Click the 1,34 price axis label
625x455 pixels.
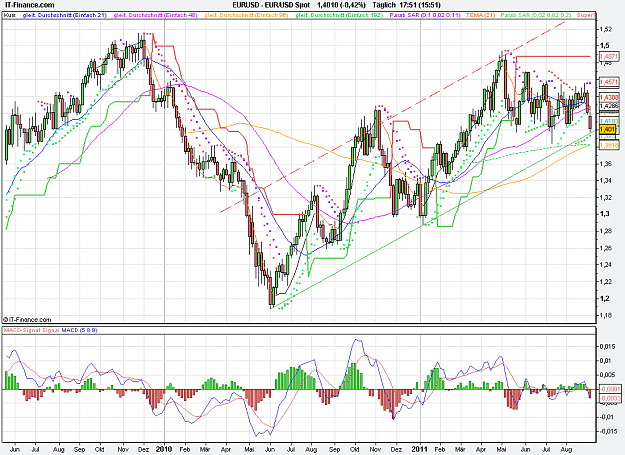(605, 180)
